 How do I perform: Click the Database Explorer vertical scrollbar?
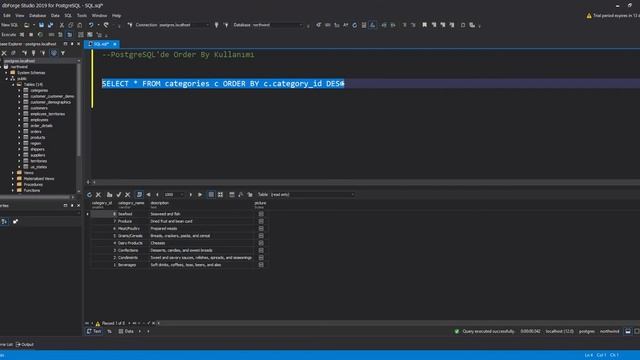click(78, 110)
